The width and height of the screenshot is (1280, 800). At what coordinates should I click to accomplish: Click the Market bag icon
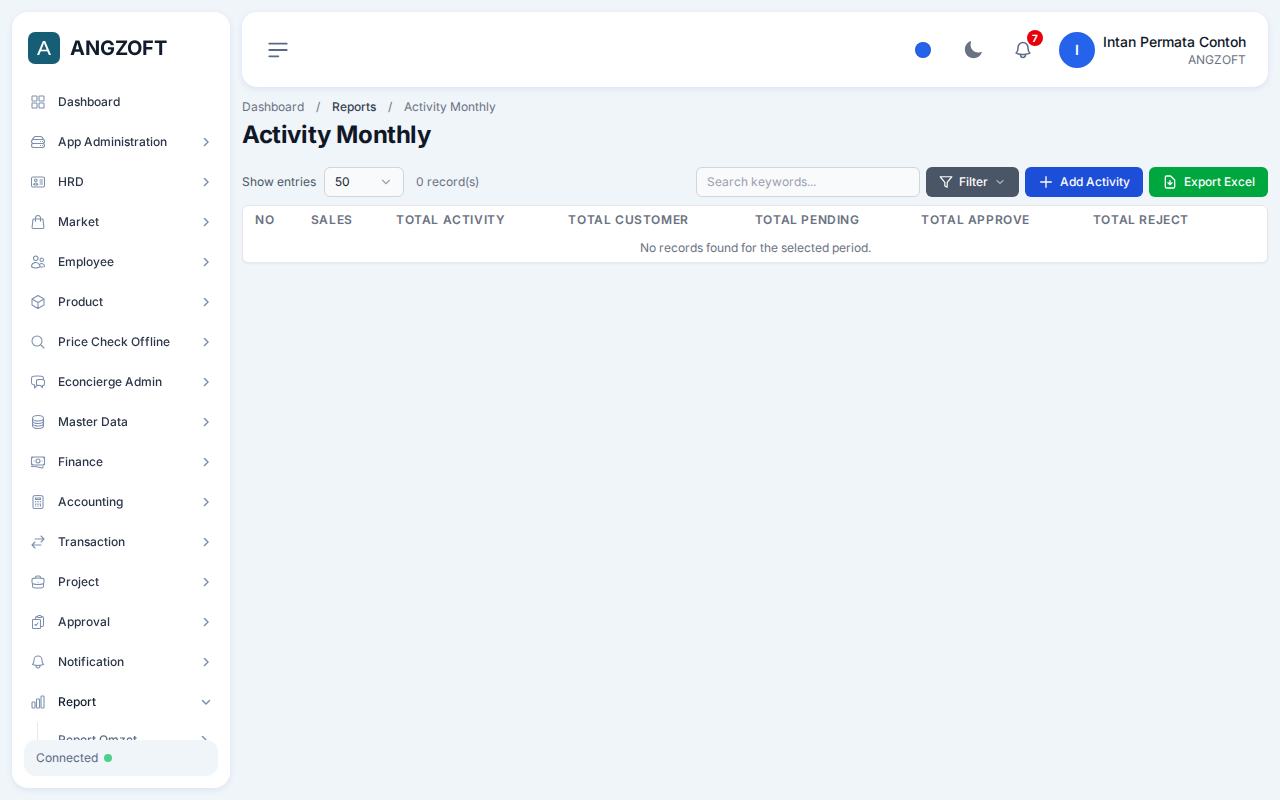[x=38, y=222]
